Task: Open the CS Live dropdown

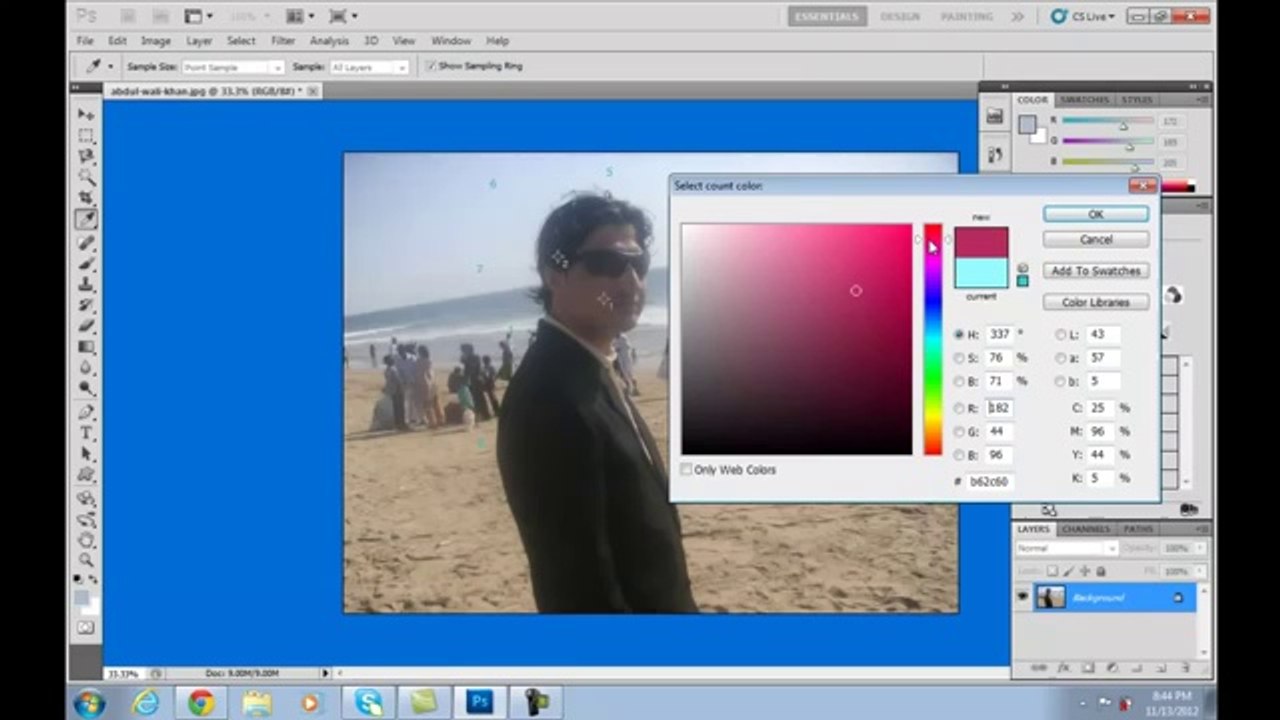Action: 1082,16
